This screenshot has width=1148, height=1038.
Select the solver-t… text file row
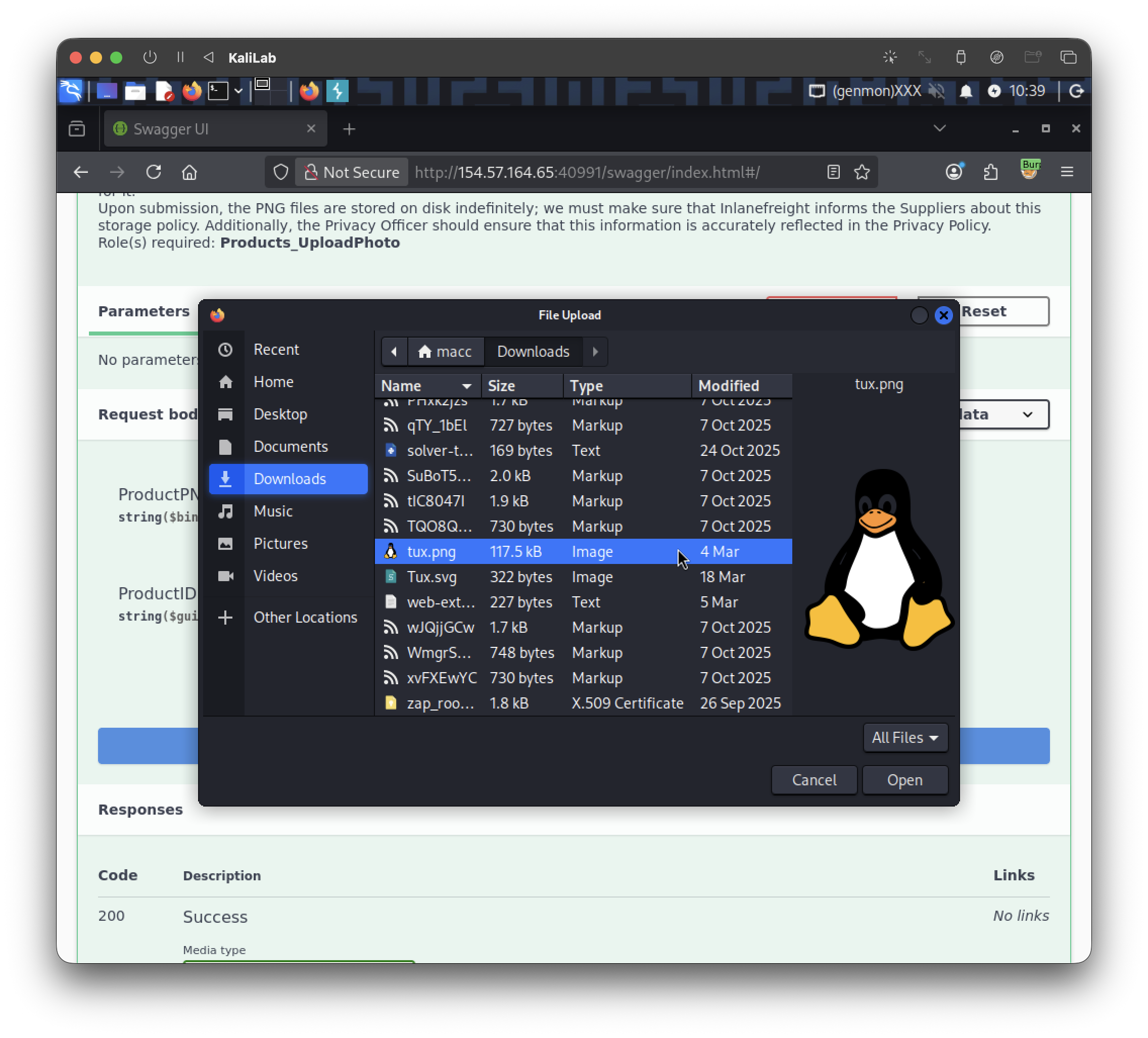[x=583, y=451]
